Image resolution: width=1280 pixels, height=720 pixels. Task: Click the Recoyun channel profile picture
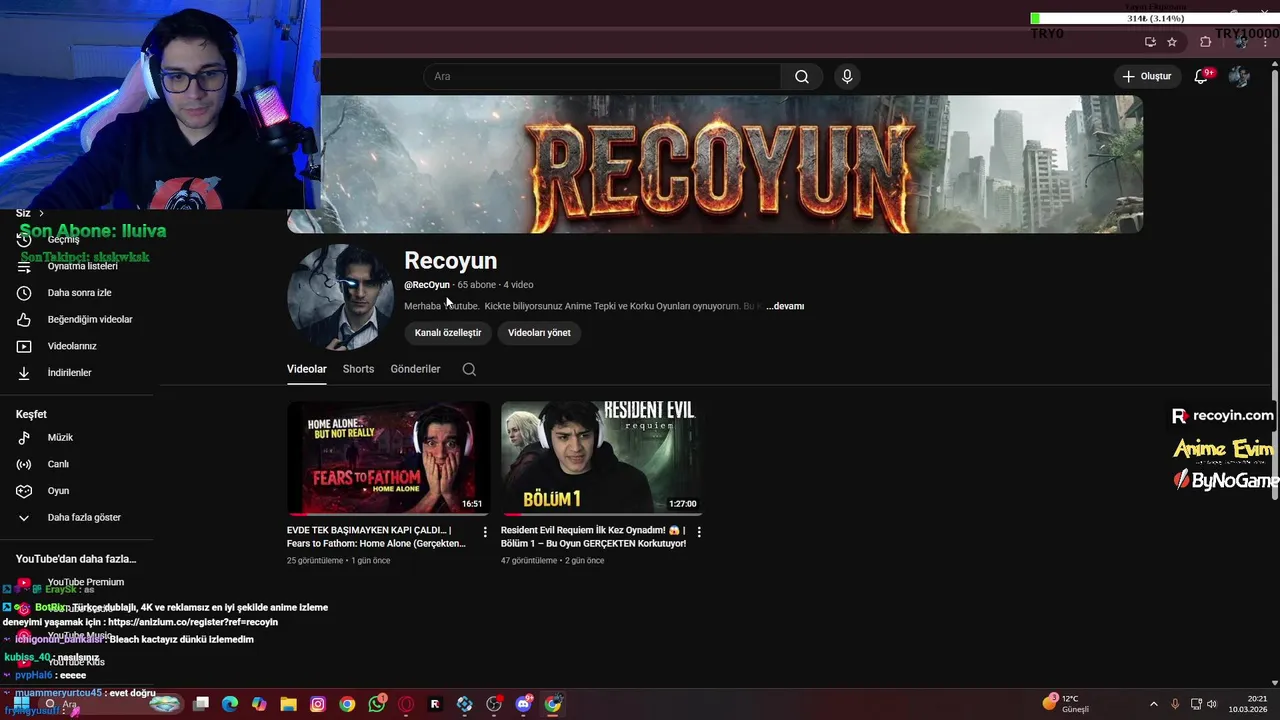click(340, 298)
